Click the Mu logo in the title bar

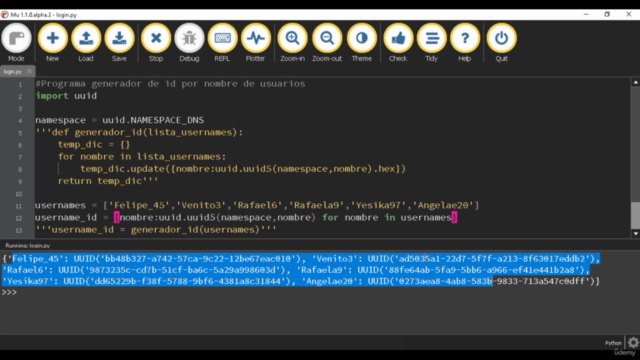[4, 15]
